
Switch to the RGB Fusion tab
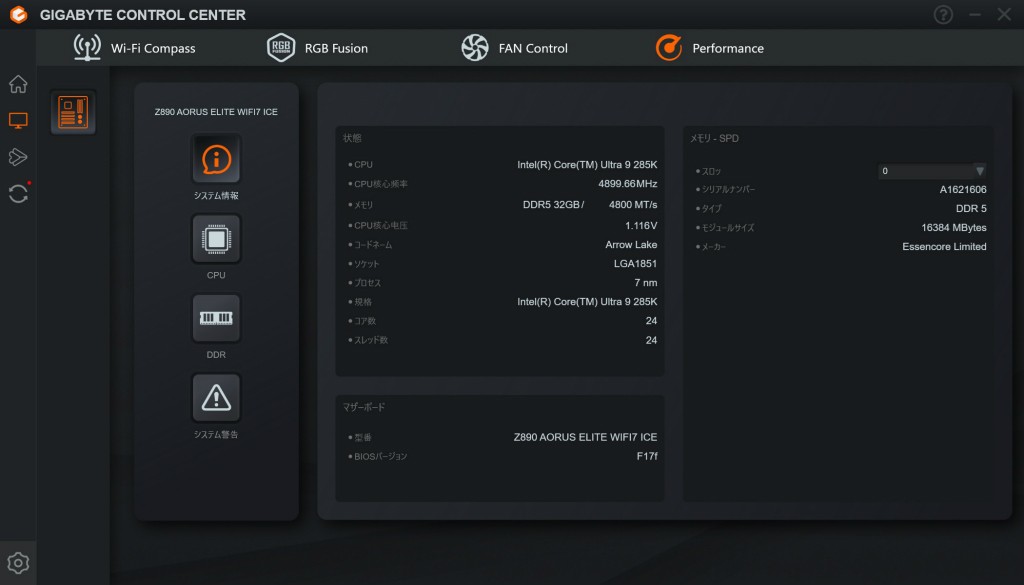[x=318, y=48]
